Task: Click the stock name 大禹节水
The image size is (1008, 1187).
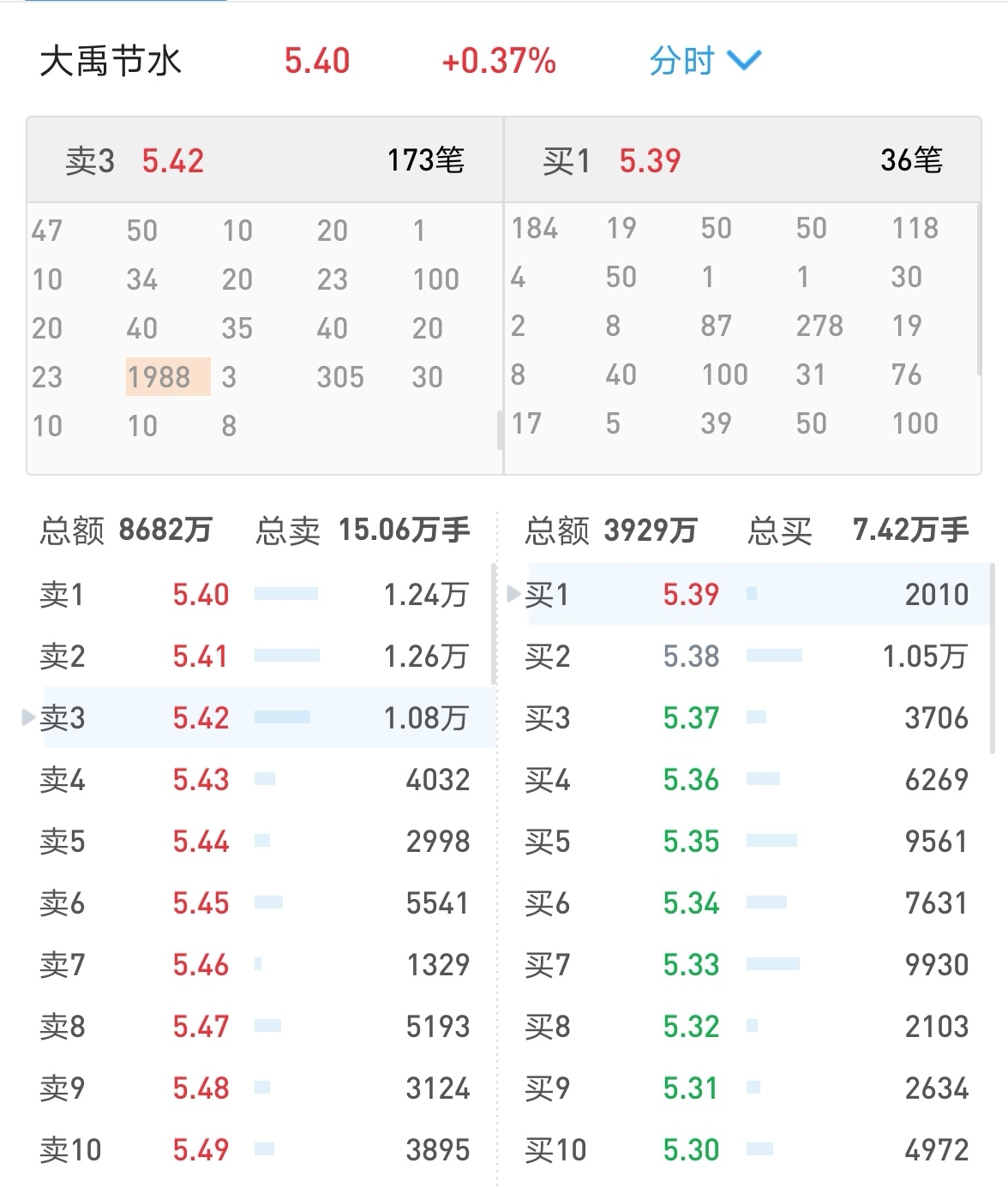Action: tap(111, 62)
